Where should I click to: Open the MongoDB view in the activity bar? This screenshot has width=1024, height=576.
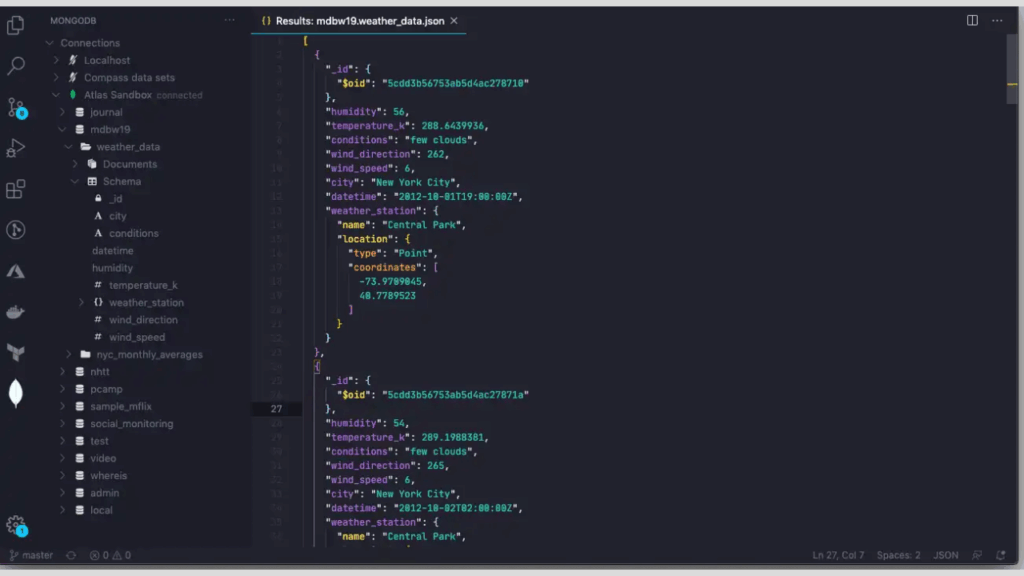(x=14, y=394)
